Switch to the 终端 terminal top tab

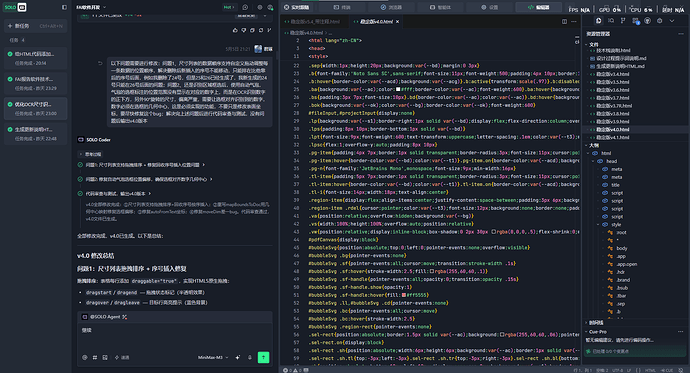click(342, 7)
